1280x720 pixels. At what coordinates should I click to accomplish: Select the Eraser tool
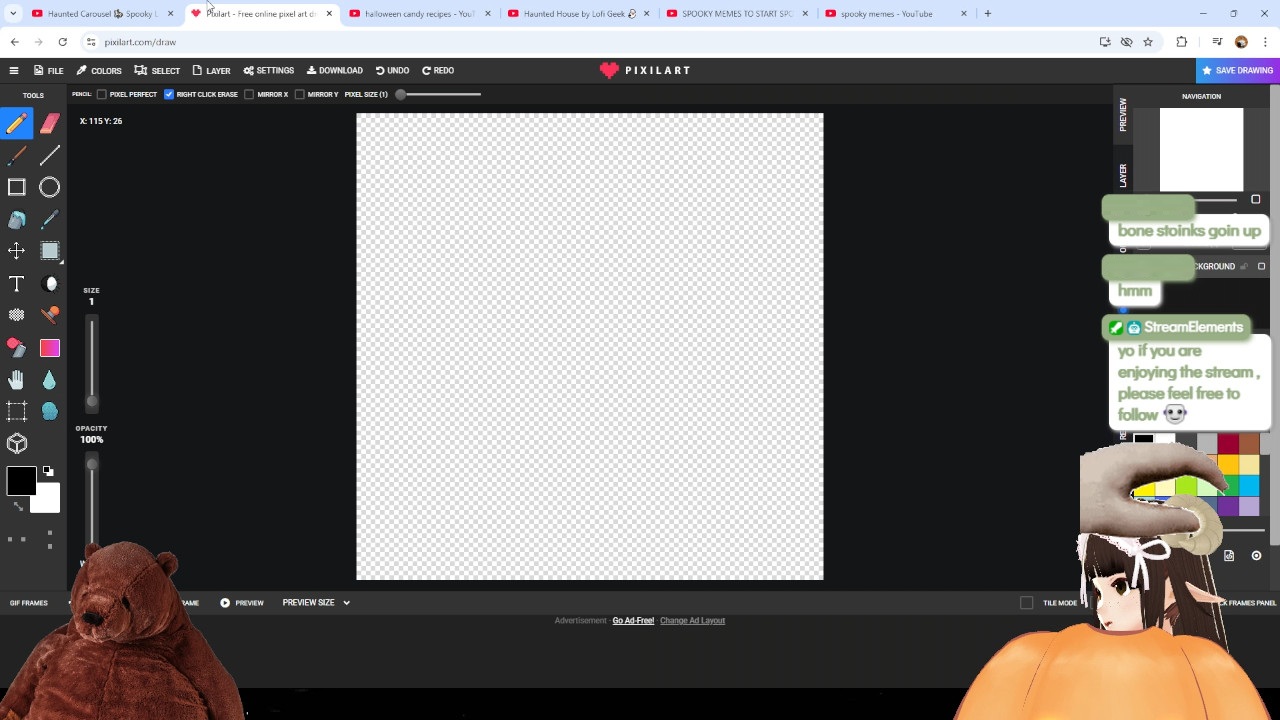pos(50,123)
